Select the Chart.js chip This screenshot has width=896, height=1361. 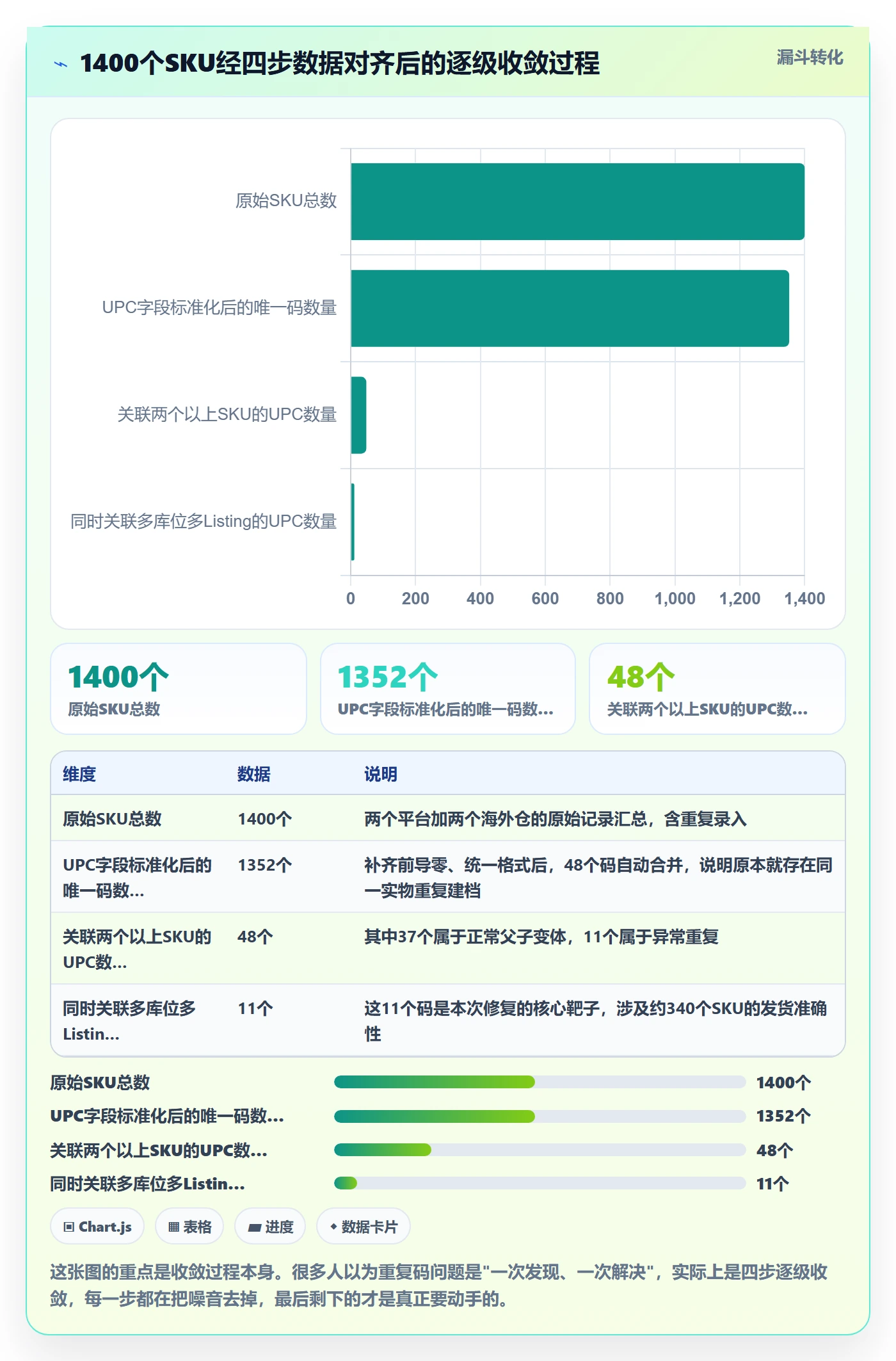coord(97,1227)
